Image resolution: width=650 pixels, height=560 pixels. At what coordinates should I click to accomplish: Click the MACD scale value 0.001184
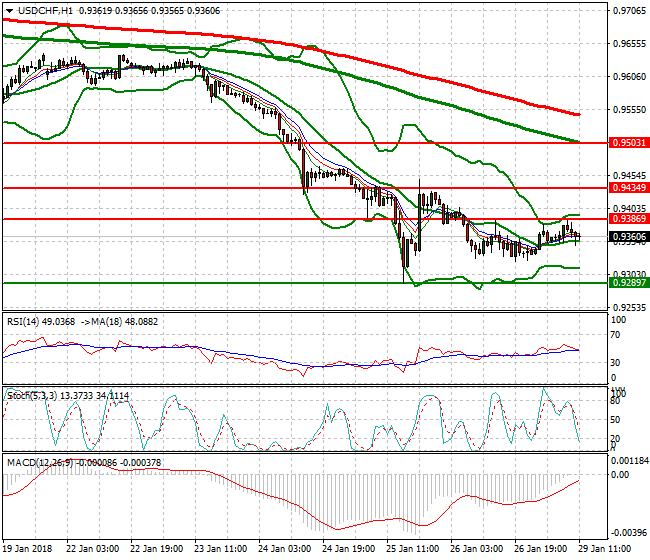click(630, 461)
